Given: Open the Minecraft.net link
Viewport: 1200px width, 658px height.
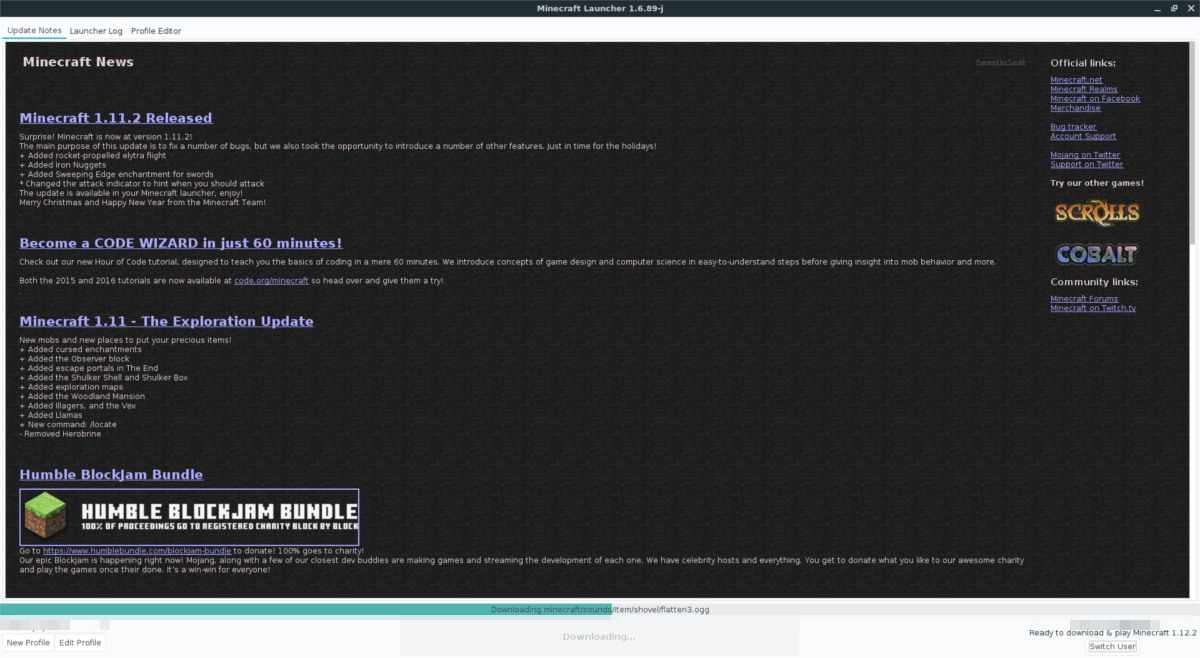Looking at the screenshot, I should (x=1077, y=79).
